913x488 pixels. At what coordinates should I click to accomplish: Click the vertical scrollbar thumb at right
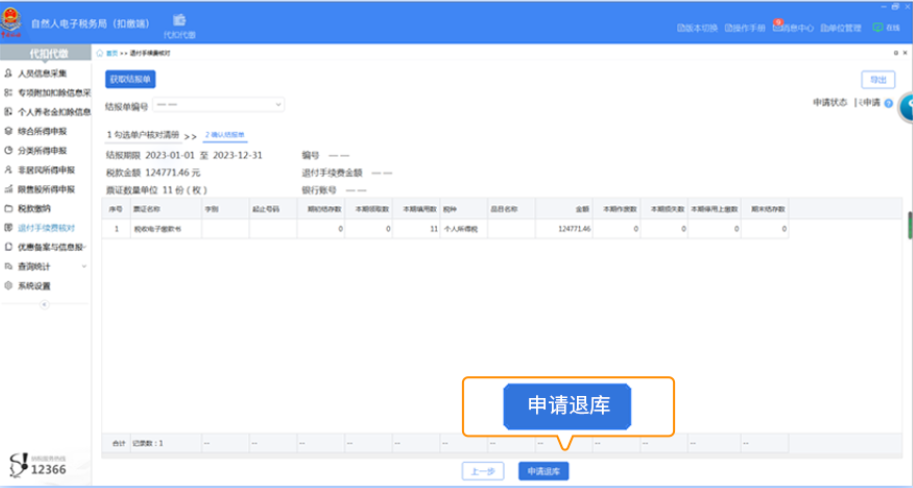click(910, 225)
